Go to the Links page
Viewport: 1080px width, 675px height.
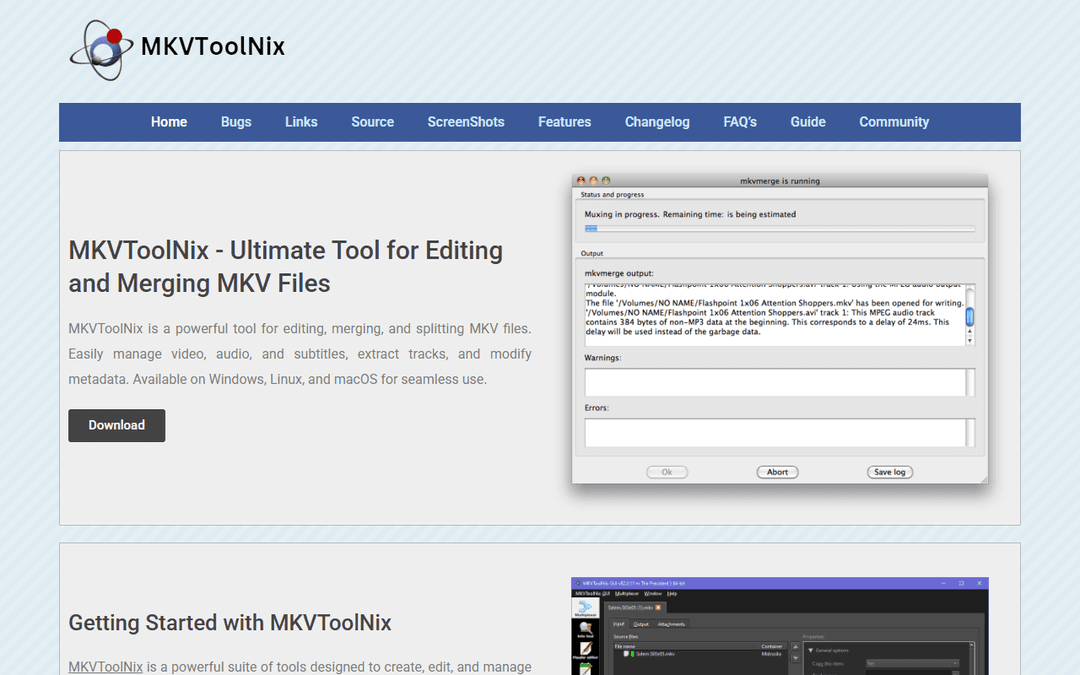[301, 122]
